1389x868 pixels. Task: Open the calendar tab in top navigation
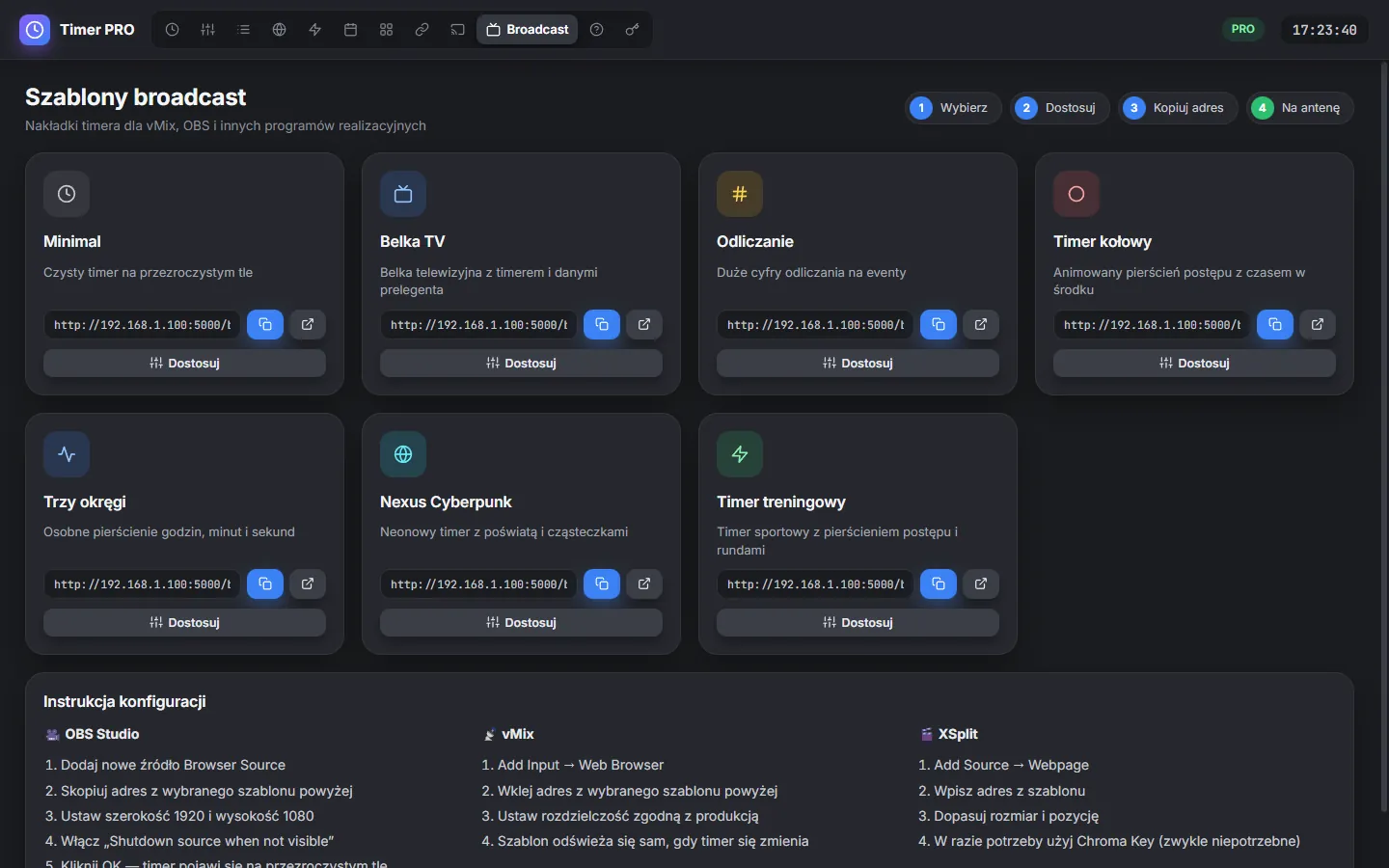click(x=350, y=30)
